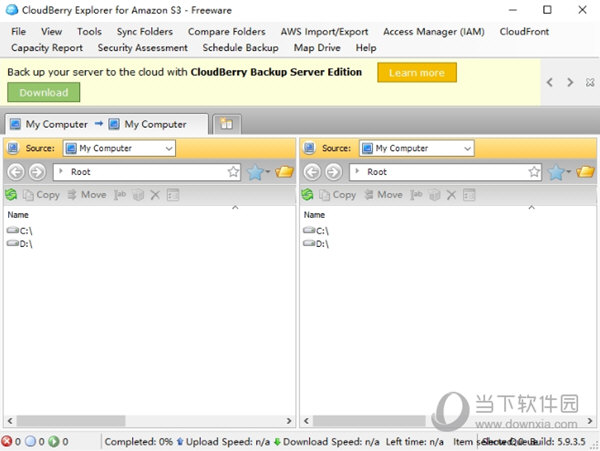Click Copy in the left pane toolbar
Image resolution: width=600 pixels, height=451 pixels.
(41, 195)
